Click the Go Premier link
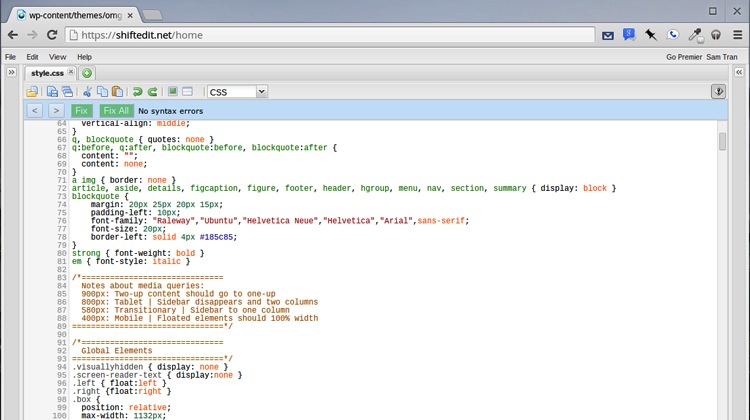The image size is (750, 420). click(684, 57)
